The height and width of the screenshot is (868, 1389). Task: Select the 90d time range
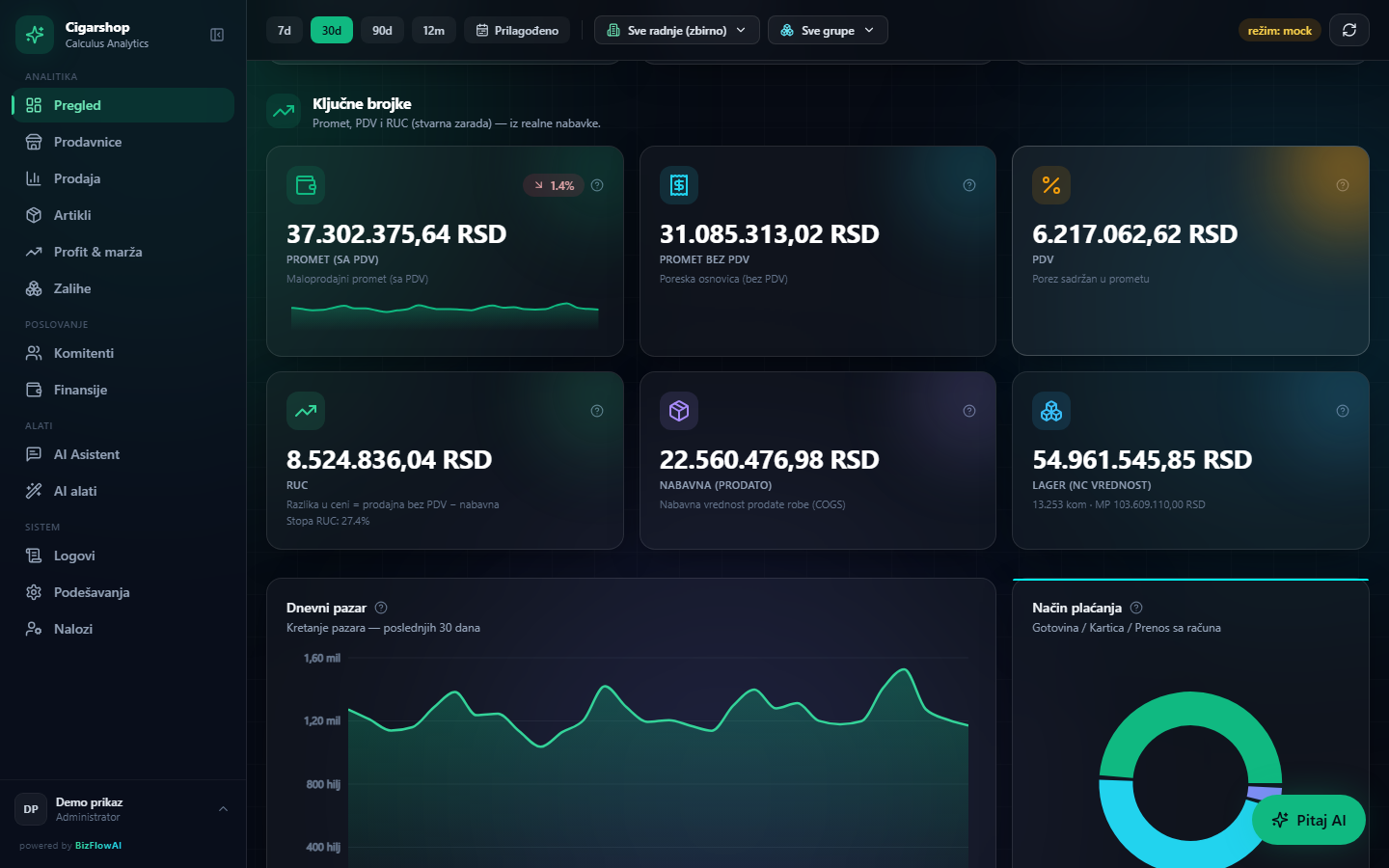point(382,30)
